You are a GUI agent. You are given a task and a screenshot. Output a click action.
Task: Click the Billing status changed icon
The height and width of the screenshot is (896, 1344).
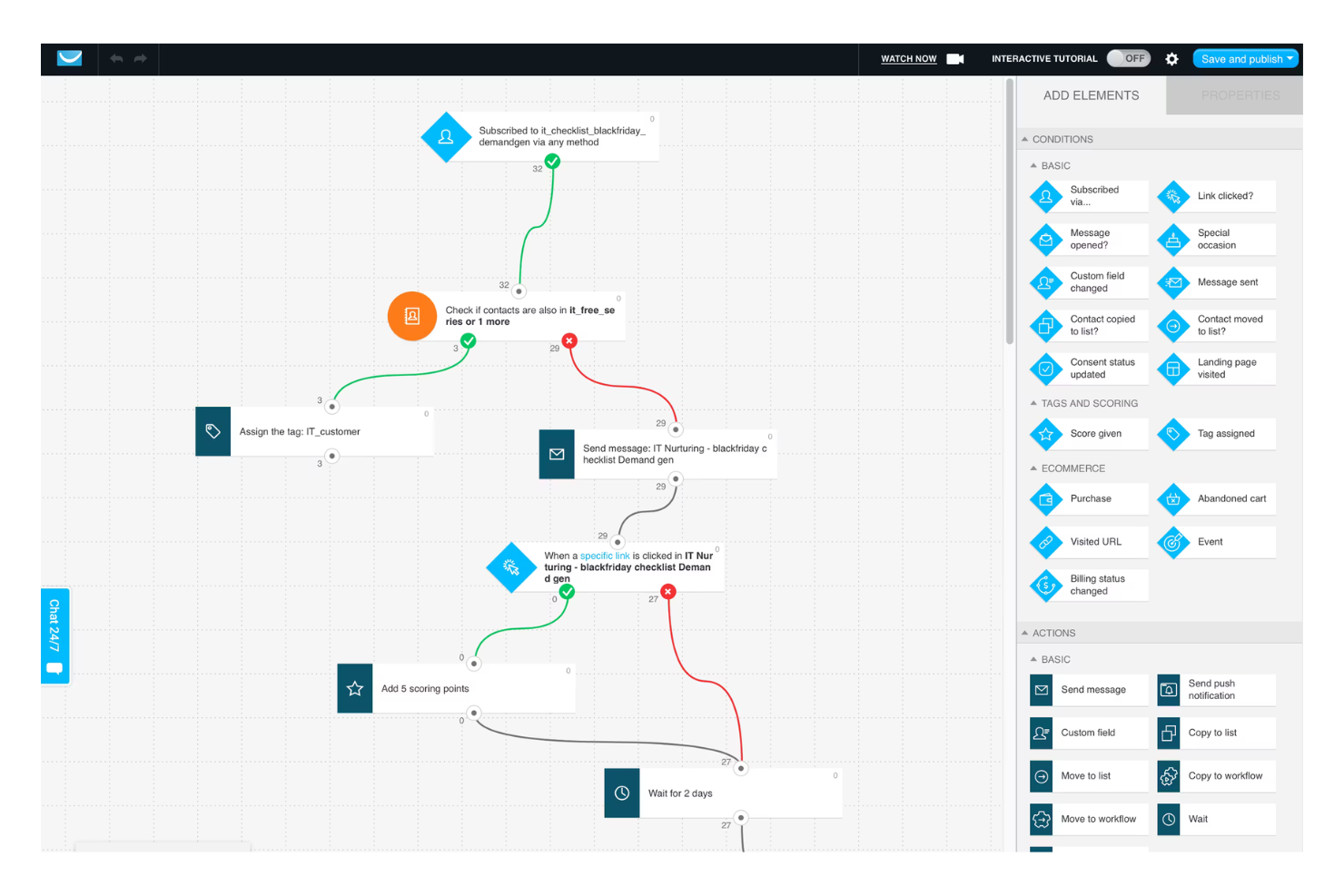click(1046, 586)
